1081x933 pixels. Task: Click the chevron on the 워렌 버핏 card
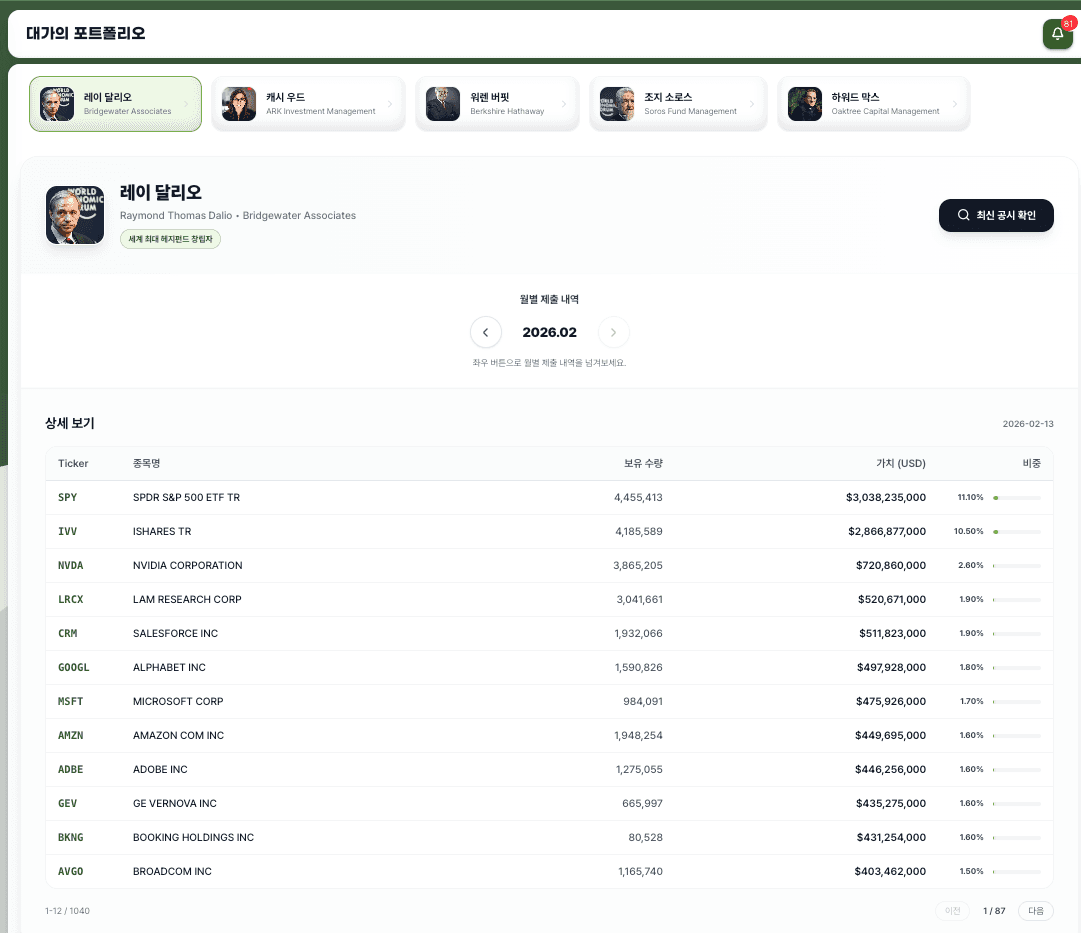click(564, 104)
